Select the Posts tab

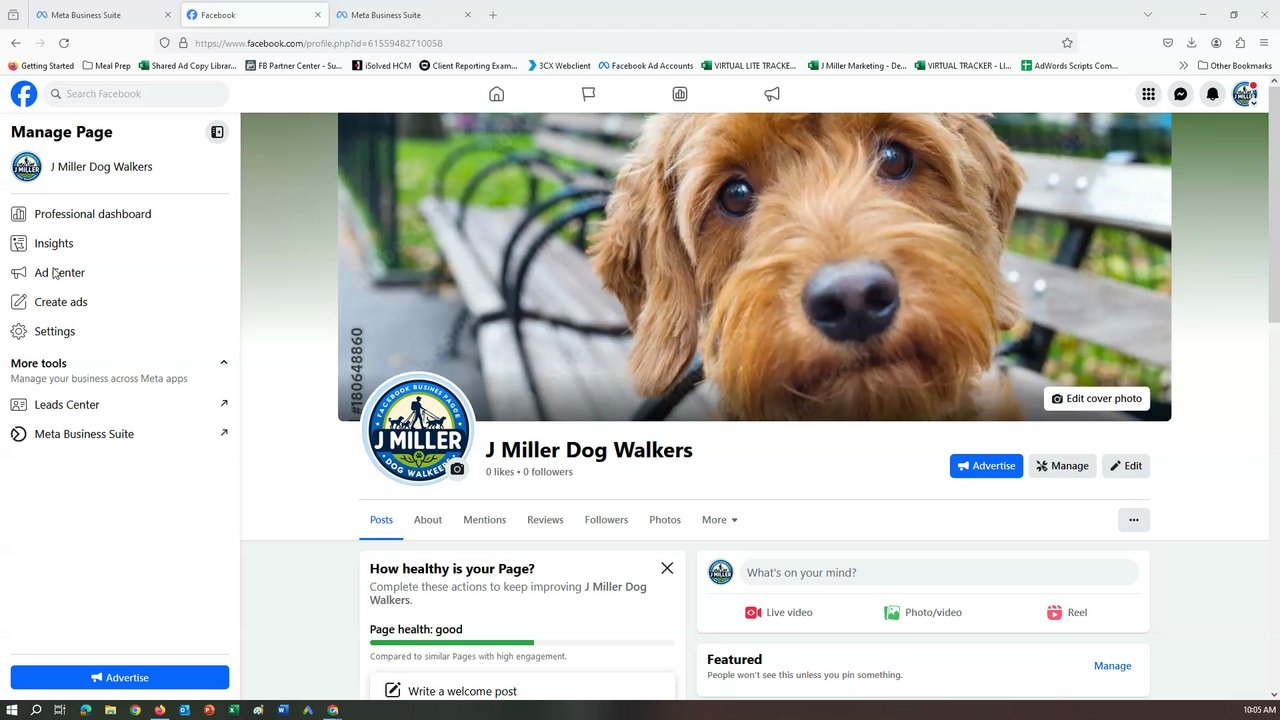(x=381, y=520)
